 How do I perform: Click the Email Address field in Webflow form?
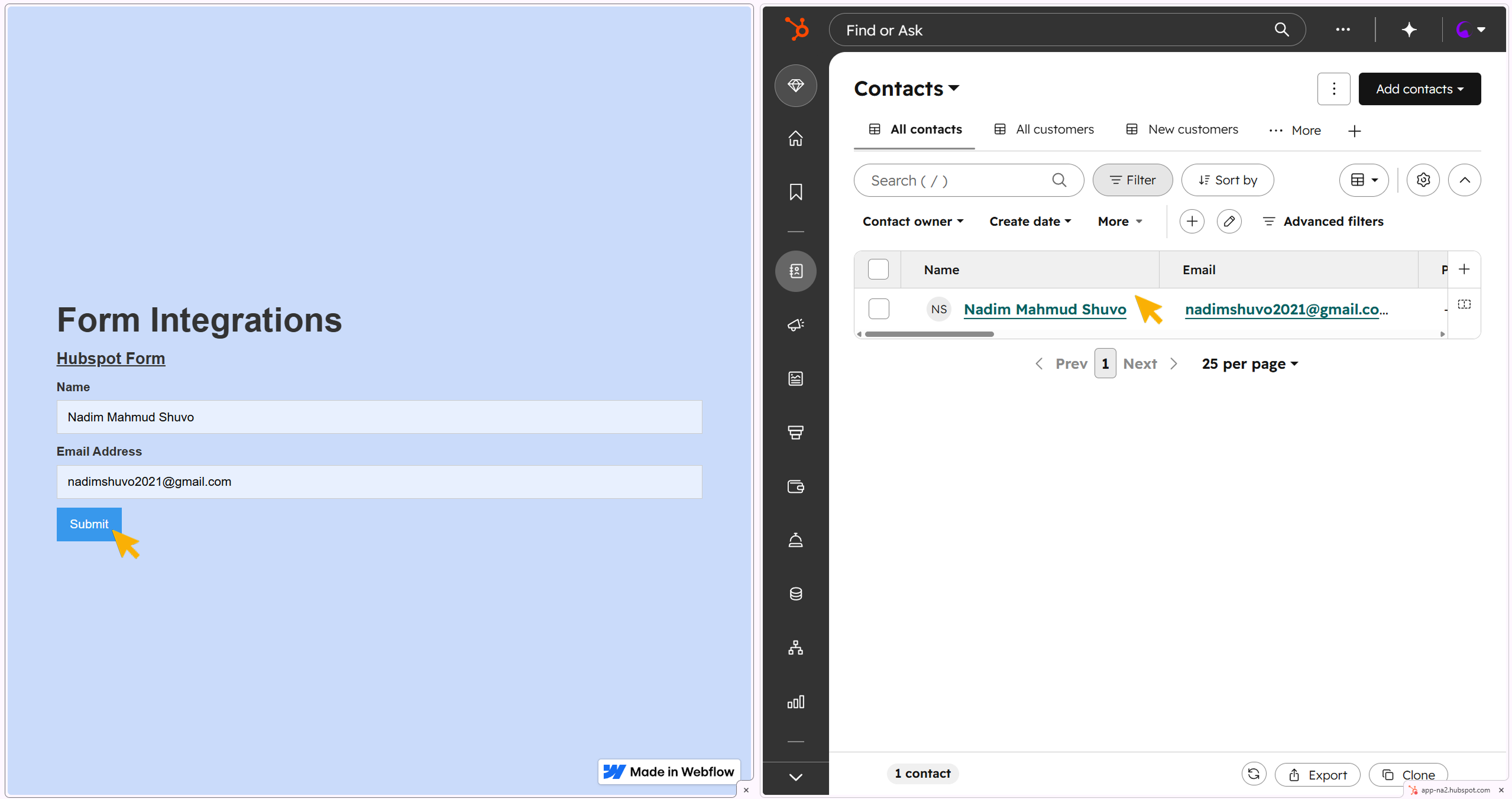[379, 482]
